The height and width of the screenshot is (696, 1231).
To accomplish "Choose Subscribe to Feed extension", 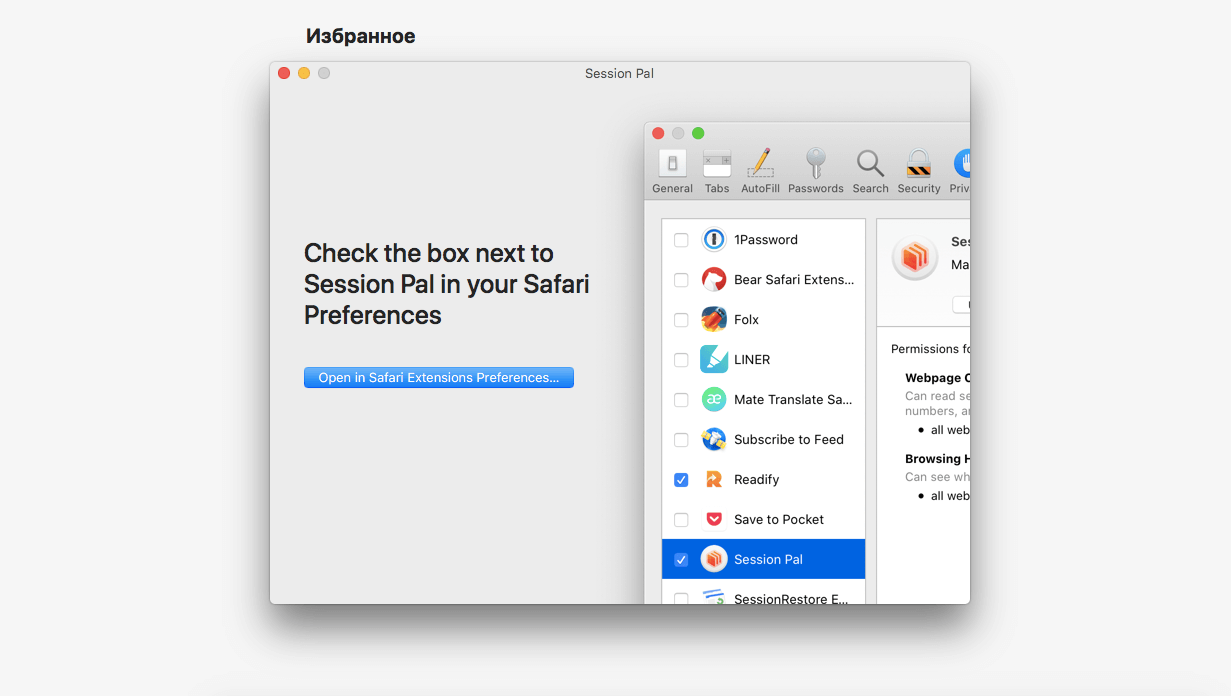I will pos(788,440).
